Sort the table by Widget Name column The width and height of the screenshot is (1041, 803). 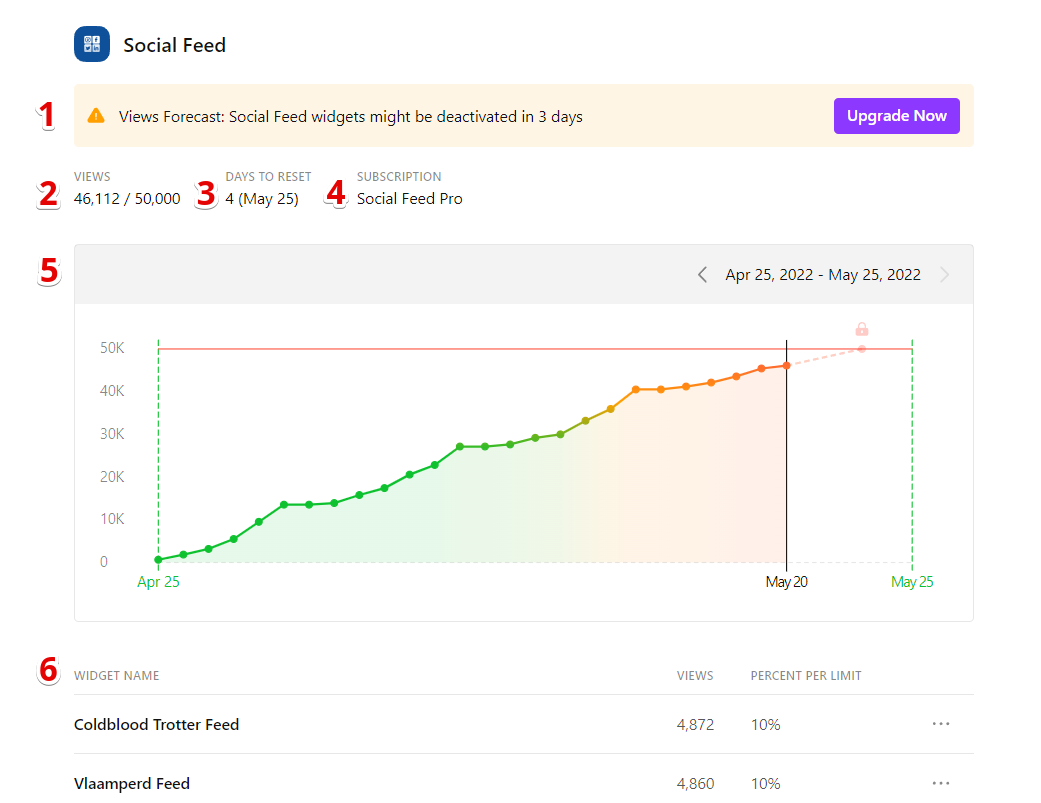click(x=116, y=675)
